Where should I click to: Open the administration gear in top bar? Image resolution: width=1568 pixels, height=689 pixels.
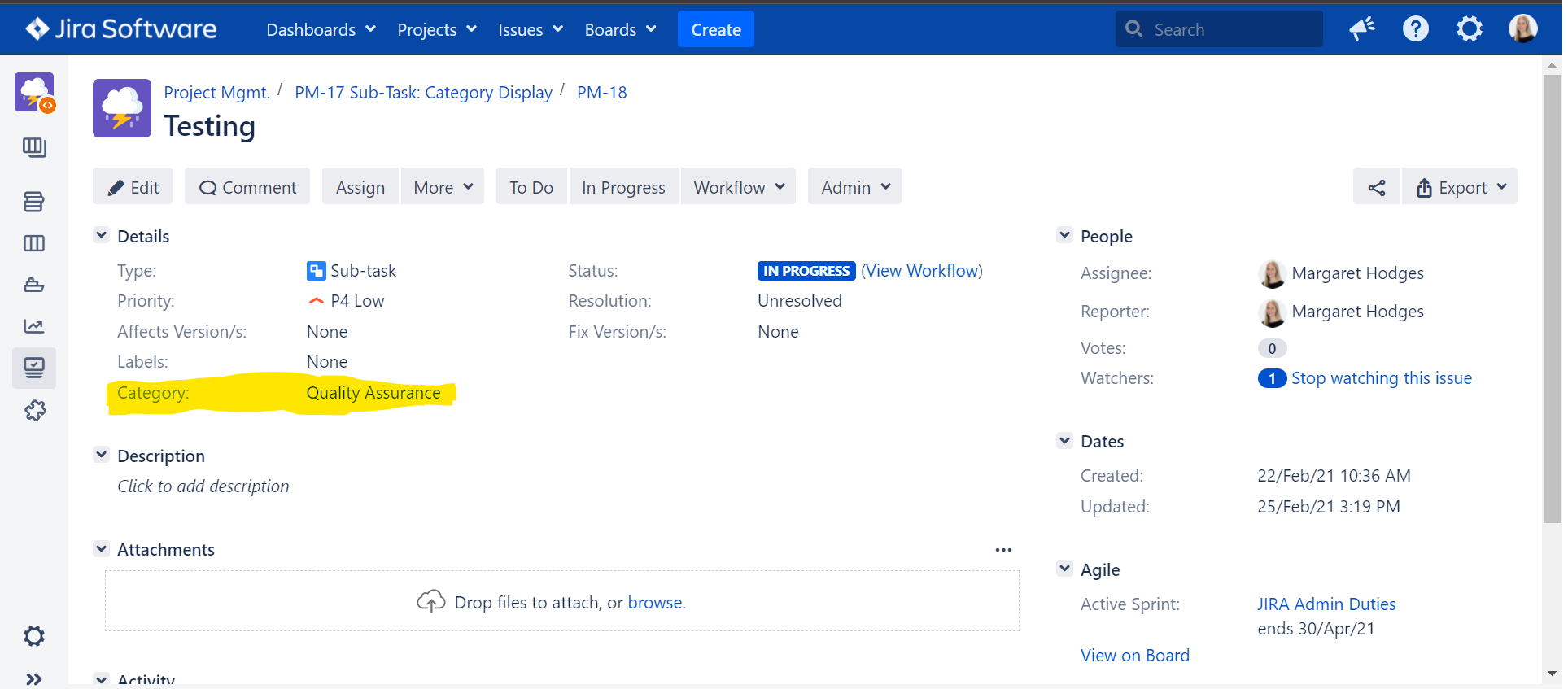point(1470,29)
